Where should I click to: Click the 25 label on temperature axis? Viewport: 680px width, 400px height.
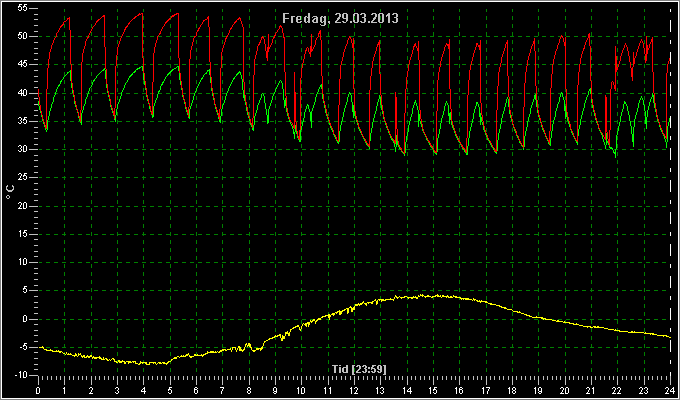tap(23, 178)
